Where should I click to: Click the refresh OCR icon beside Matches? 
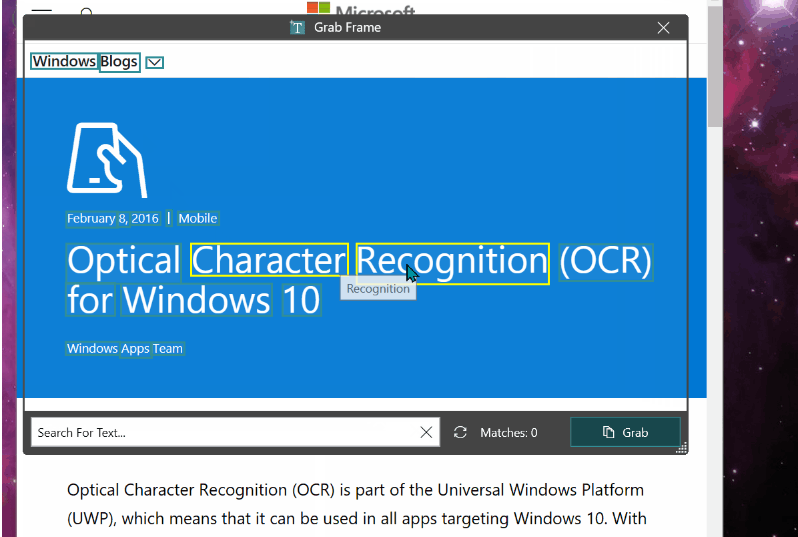tap(460, 432)
